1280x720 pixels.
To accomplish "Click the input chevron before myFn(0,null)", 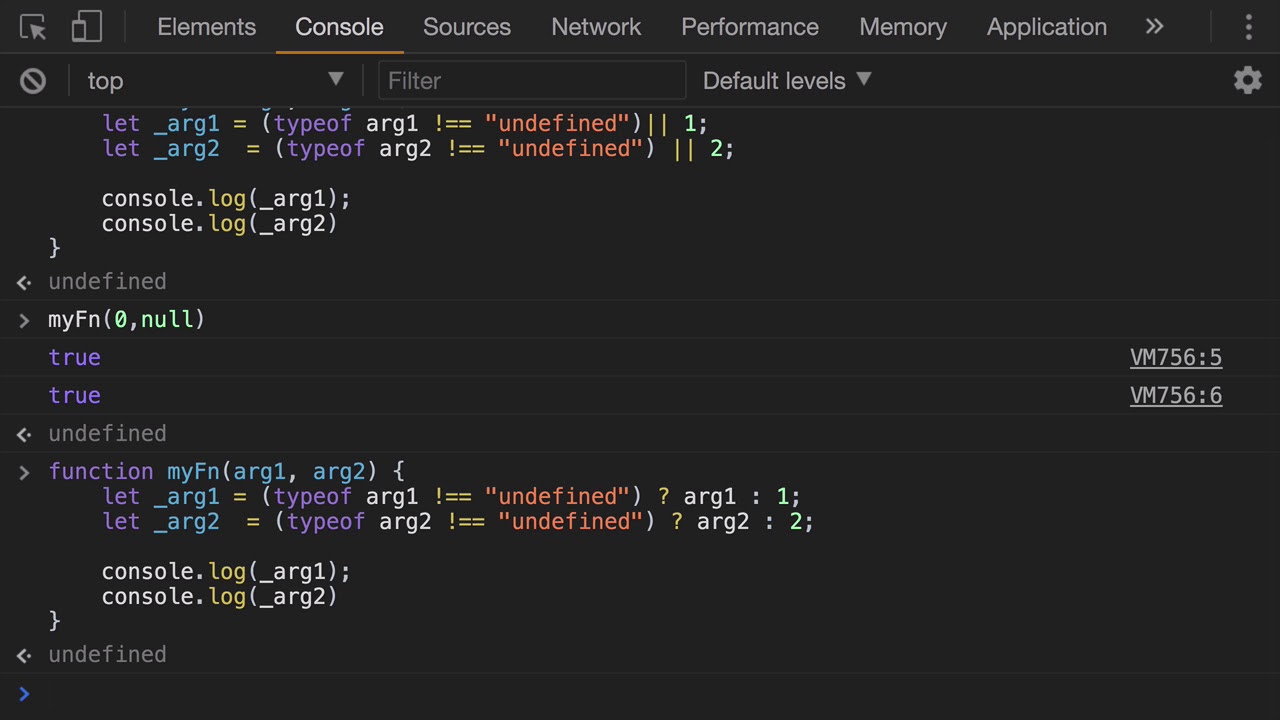I will pyautogui.click(x=24, y=320).
